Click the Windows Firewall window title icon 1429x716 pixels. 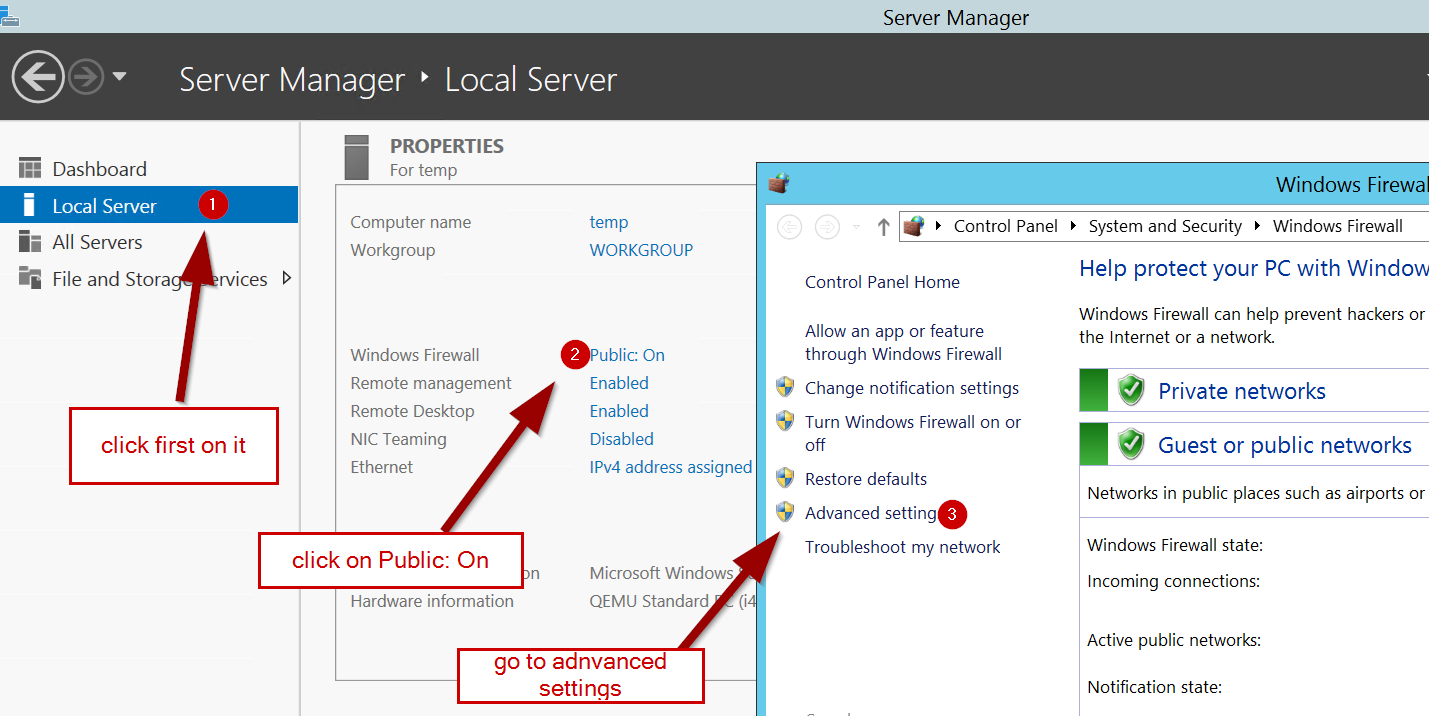coord(779,184)
